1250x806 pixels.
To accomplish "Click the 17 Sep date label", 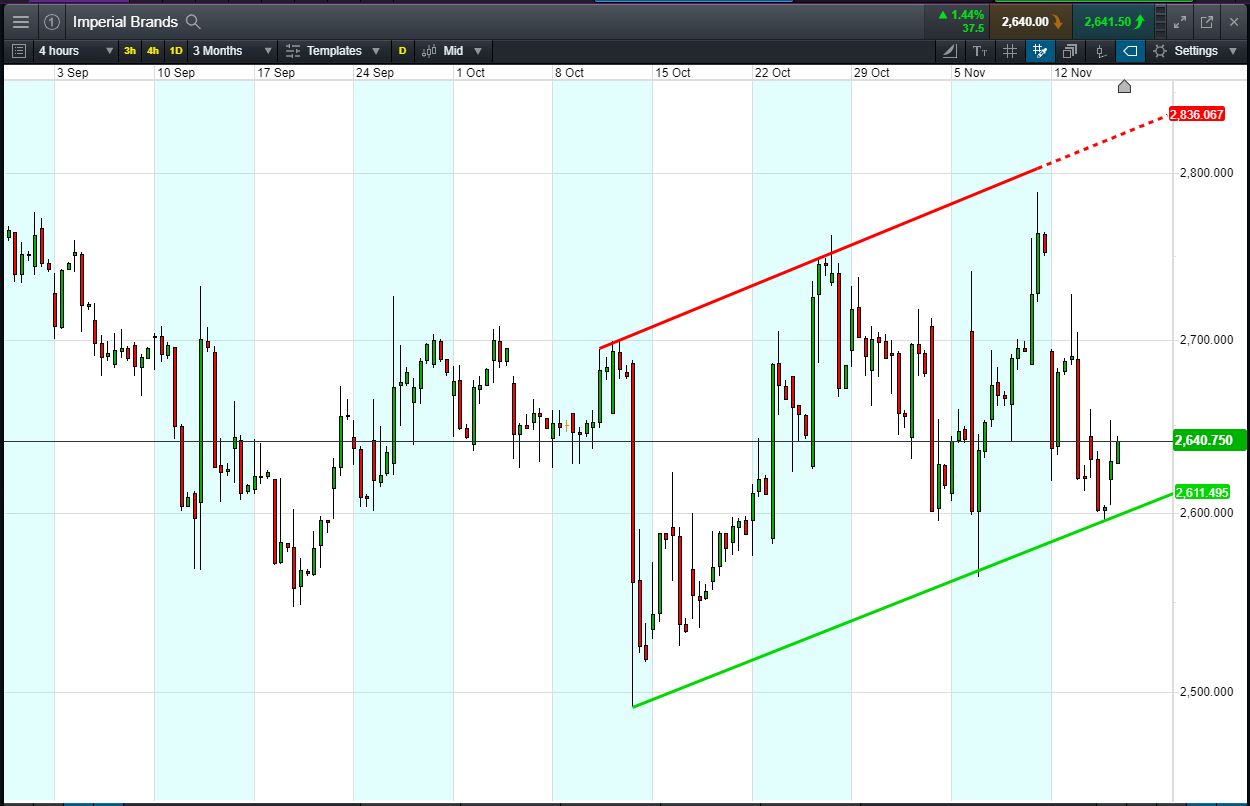I will (276, 72).
